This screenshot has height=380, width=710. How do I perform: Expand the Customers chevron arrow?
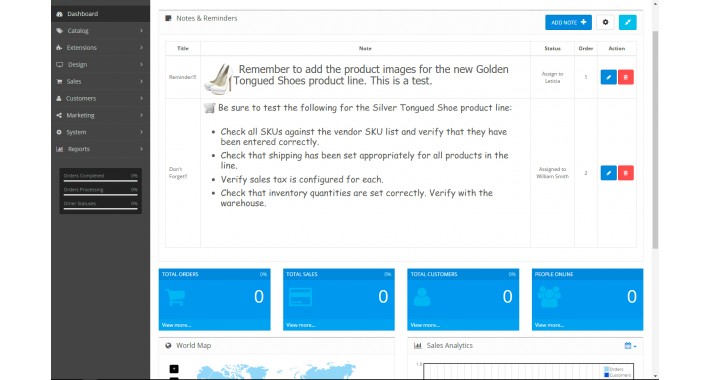pos(141,98)
